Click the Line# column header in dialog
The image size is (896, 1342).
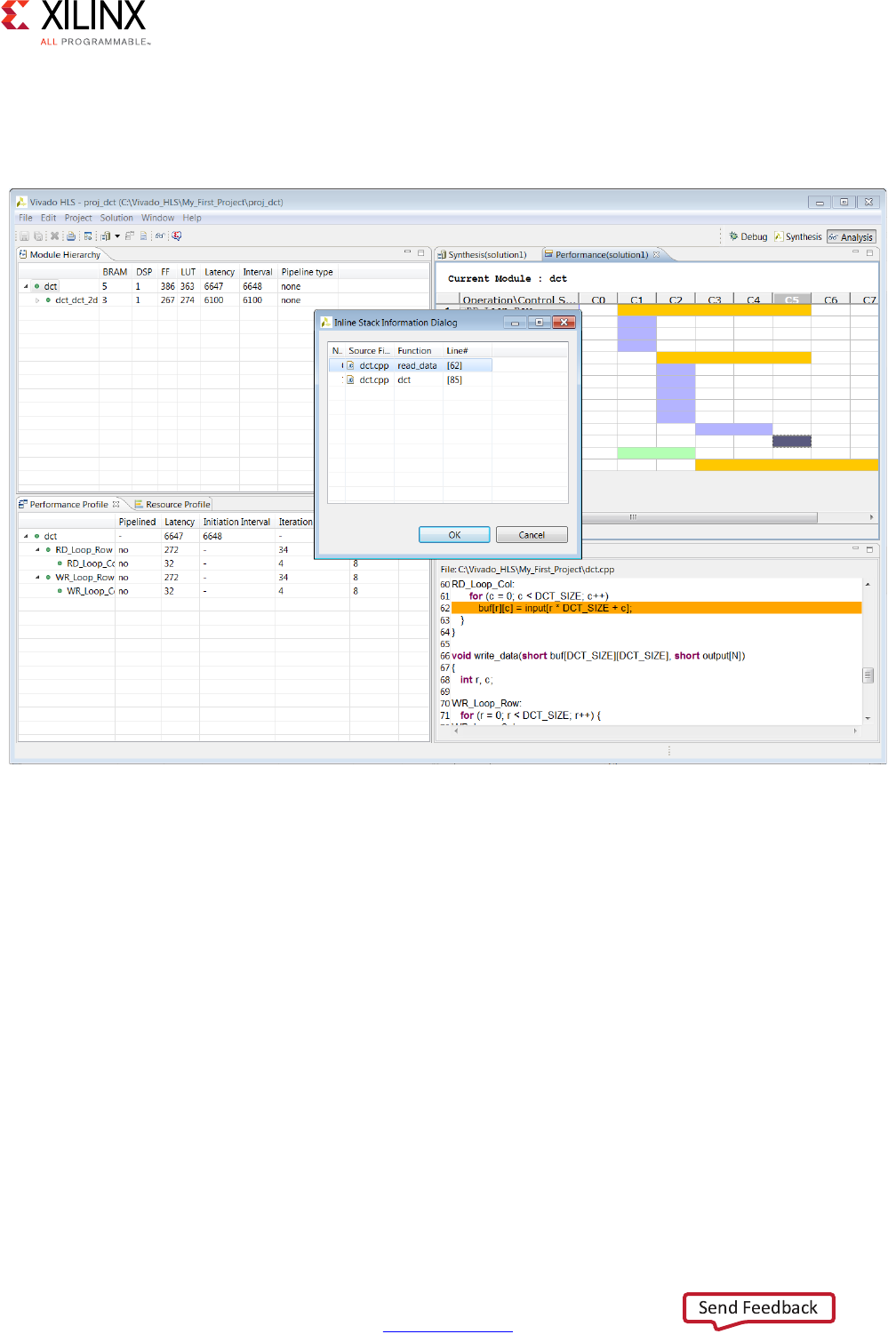[467, 351]
